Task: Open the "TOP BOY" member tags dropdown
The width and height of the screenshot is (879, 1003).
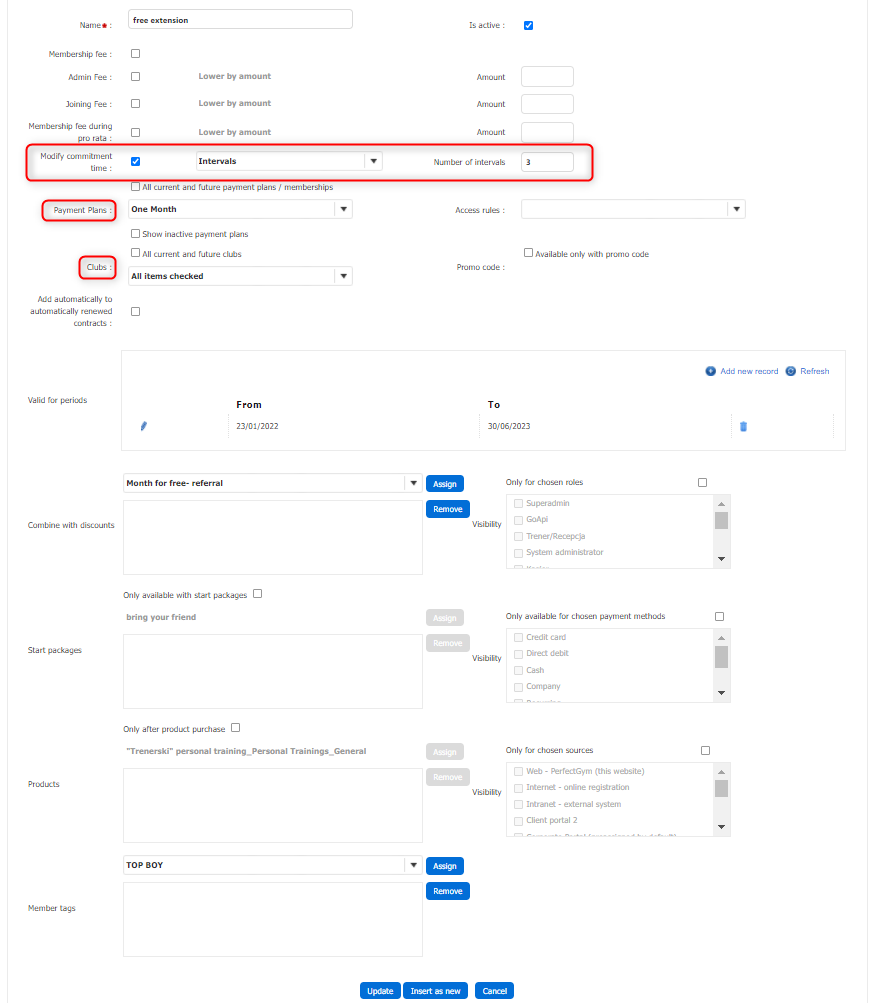Action: 413,865
